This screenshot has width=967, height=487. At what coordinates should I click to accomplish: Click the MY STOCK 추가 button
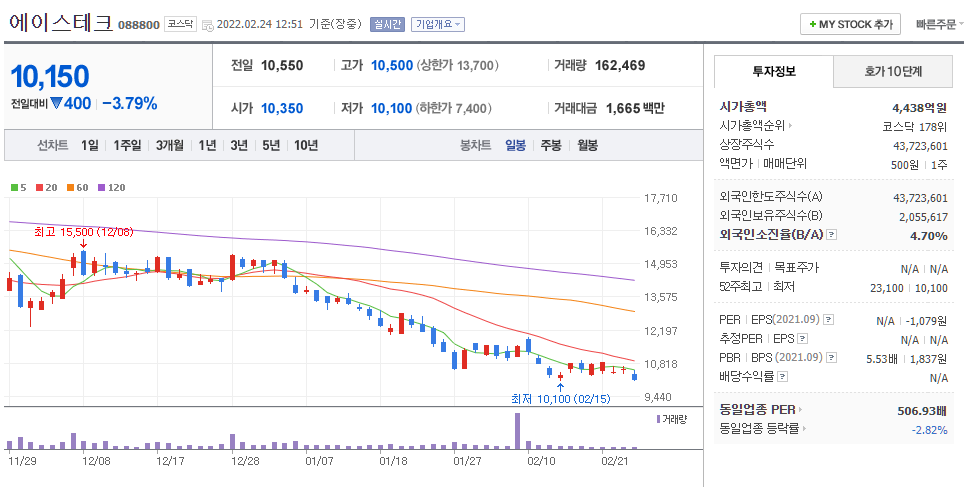(850, 25)
